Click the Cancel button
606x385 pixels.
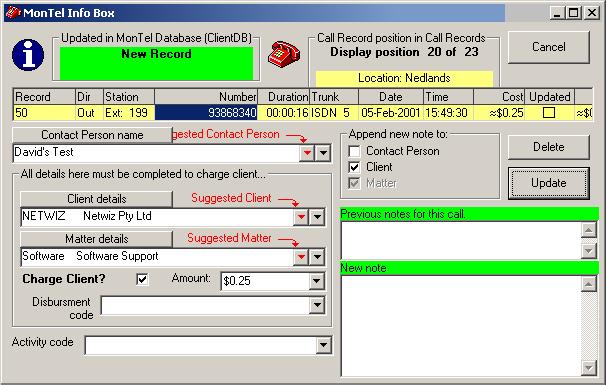548,47
